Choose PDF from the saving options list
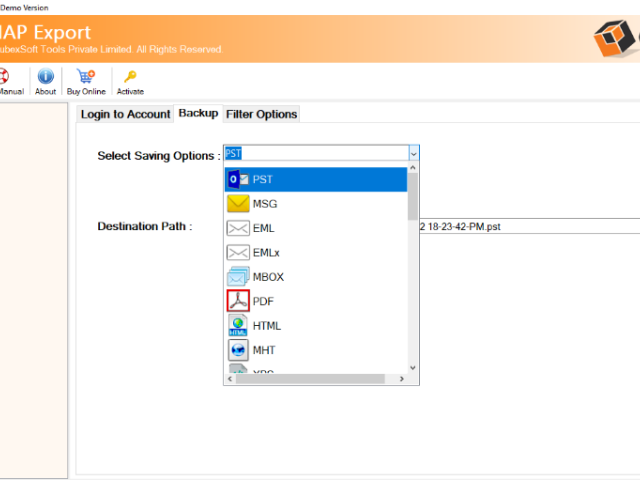The height and width of the screenshot is (480, 640). (x=316, y=301)
